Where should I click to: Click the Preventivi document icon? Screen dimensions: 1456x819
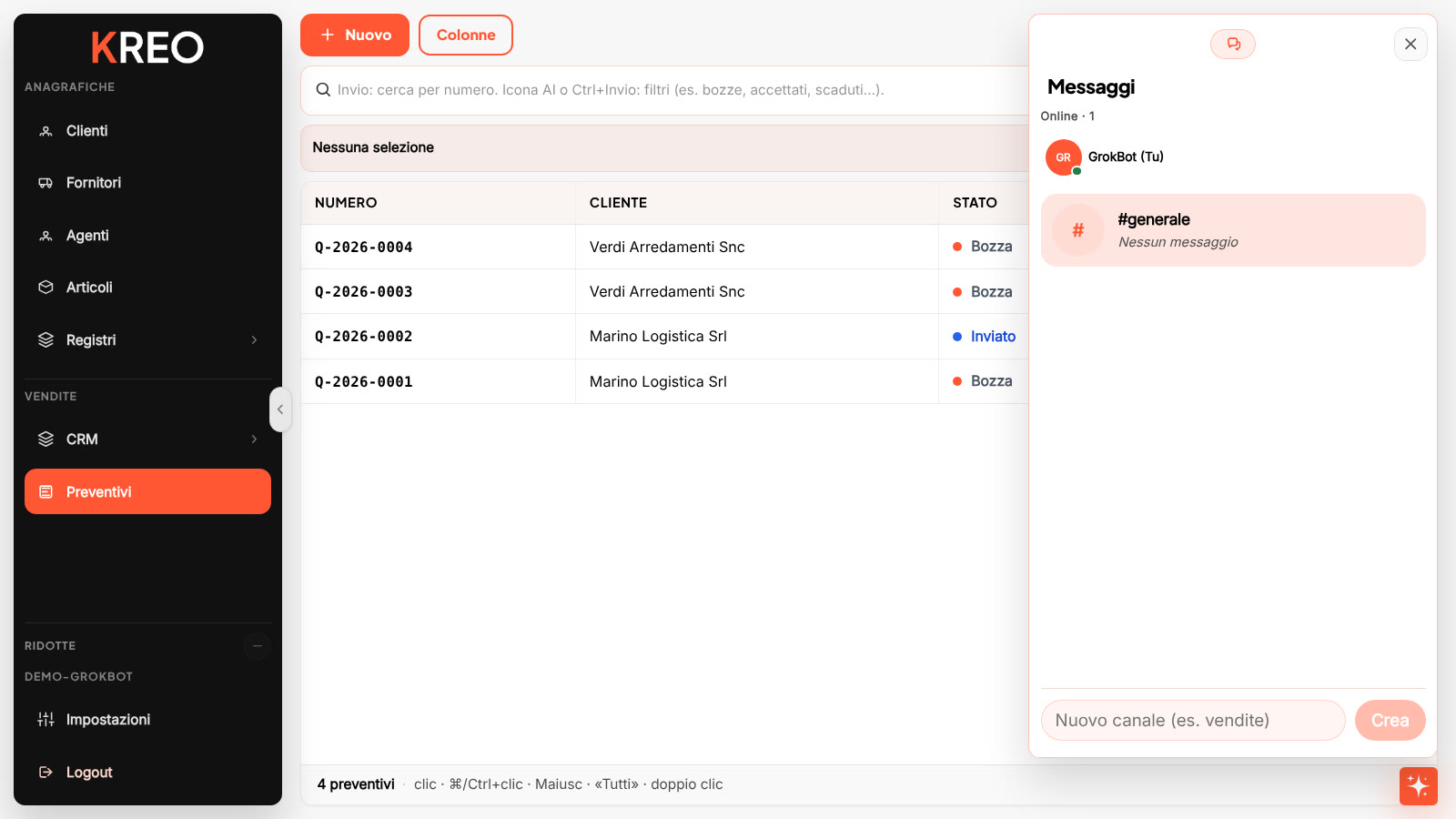[x=45, y=491]
